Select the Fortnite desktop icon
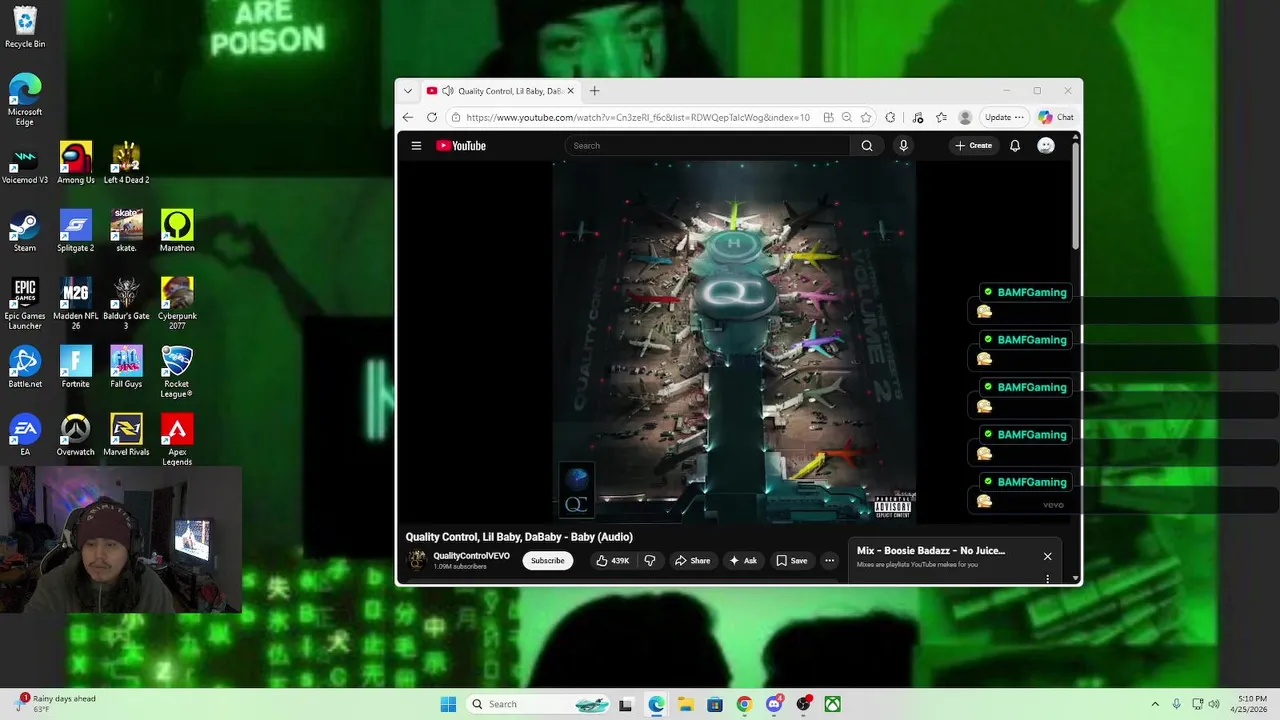Viewport: 1280px width, 720px height. tap(76, 368)
